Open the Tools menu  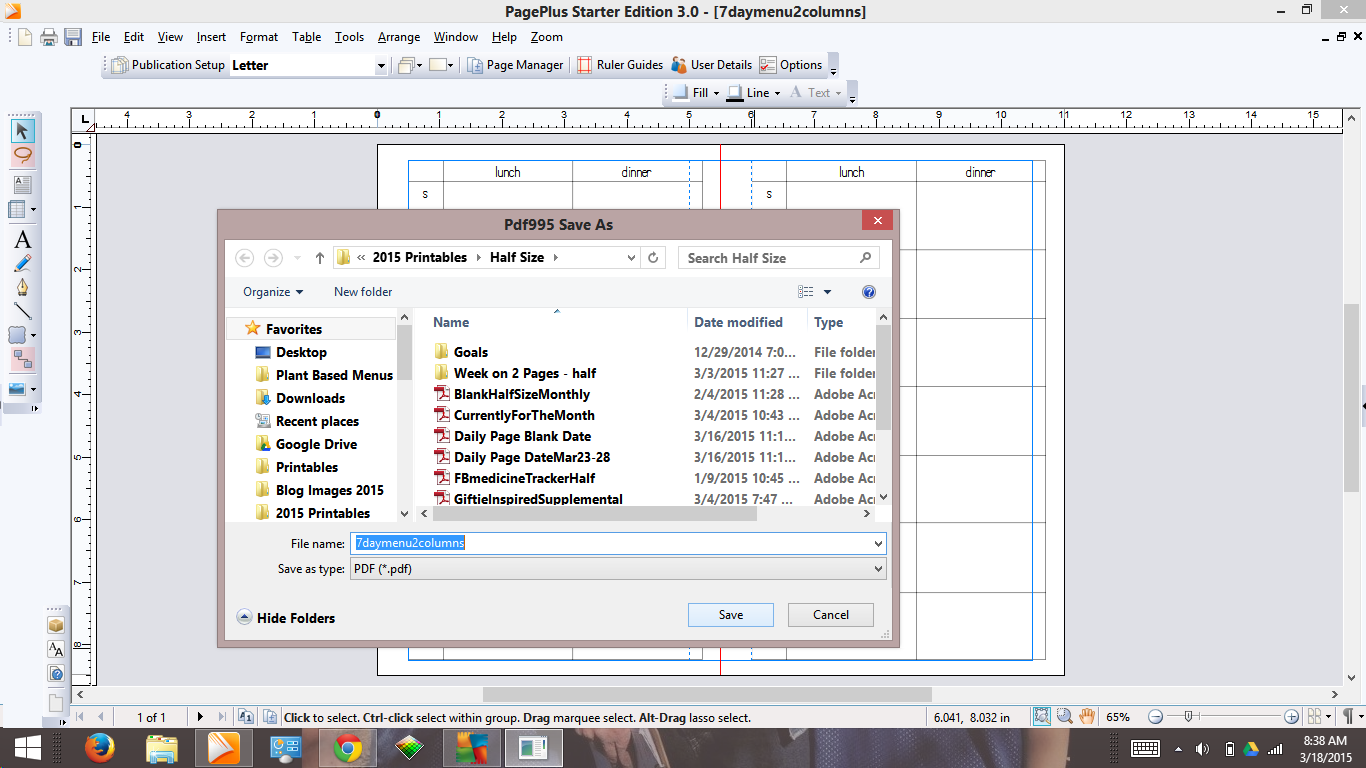[349, 37]
